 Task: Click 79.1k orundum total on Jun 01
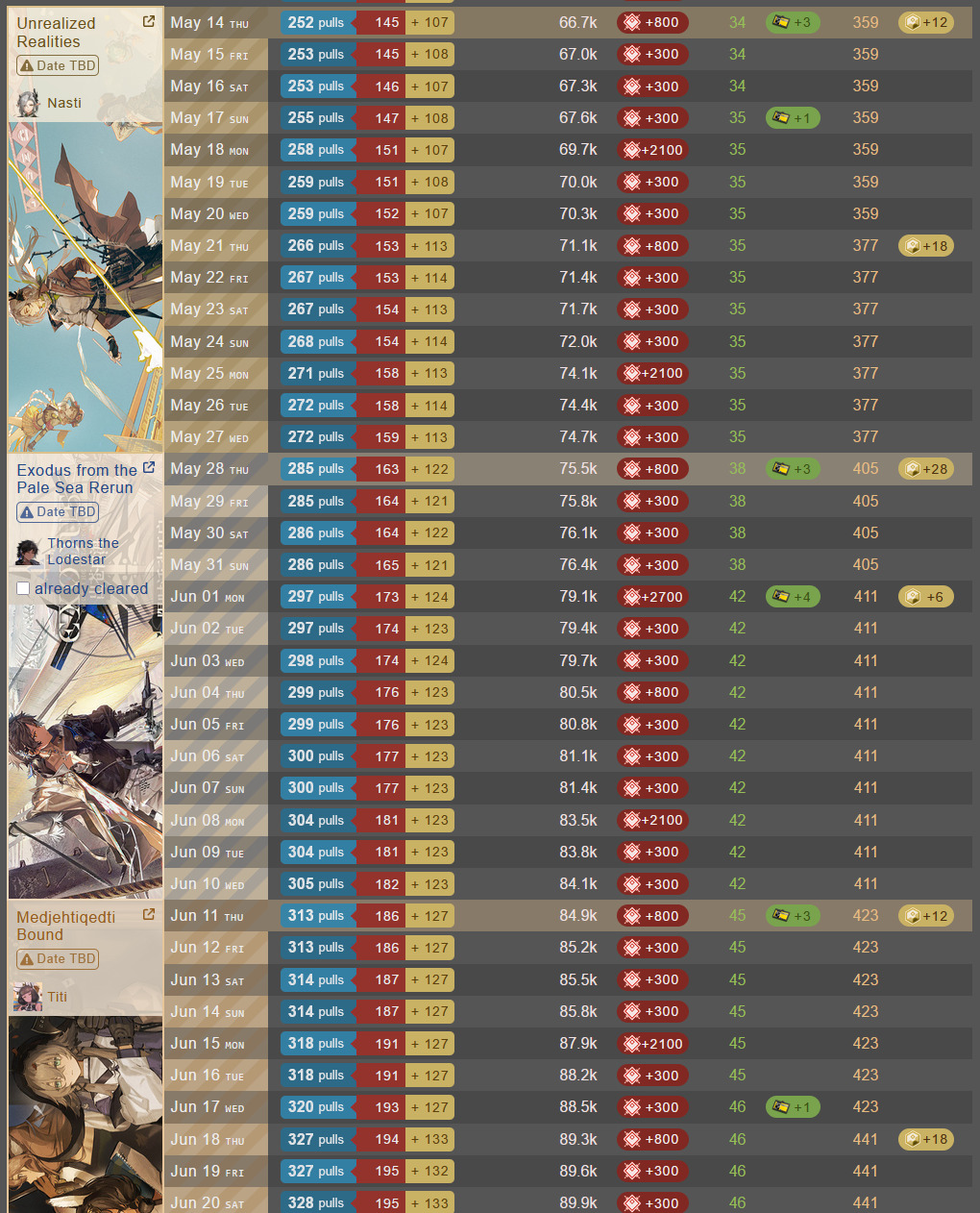click(x=578, y=597)
